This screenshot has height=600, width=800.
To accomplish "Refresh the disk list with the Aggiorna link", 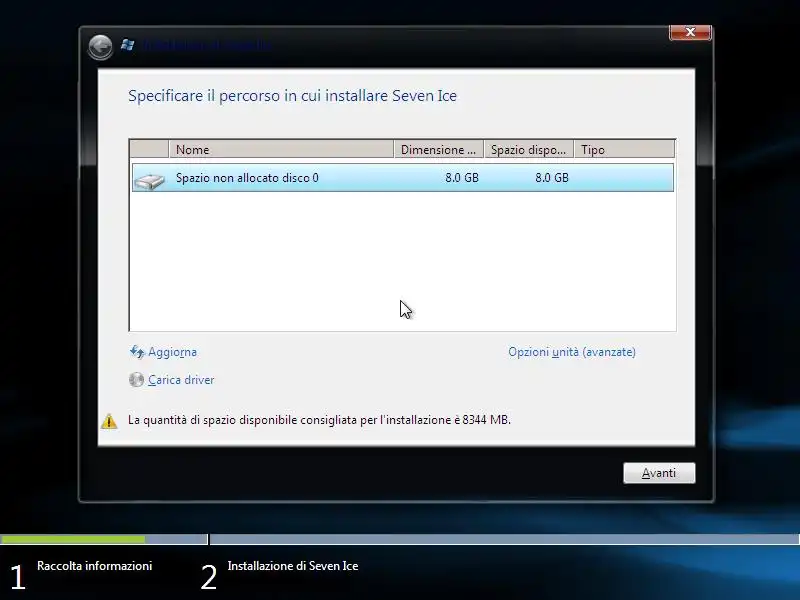I will [x=172, y=352].
